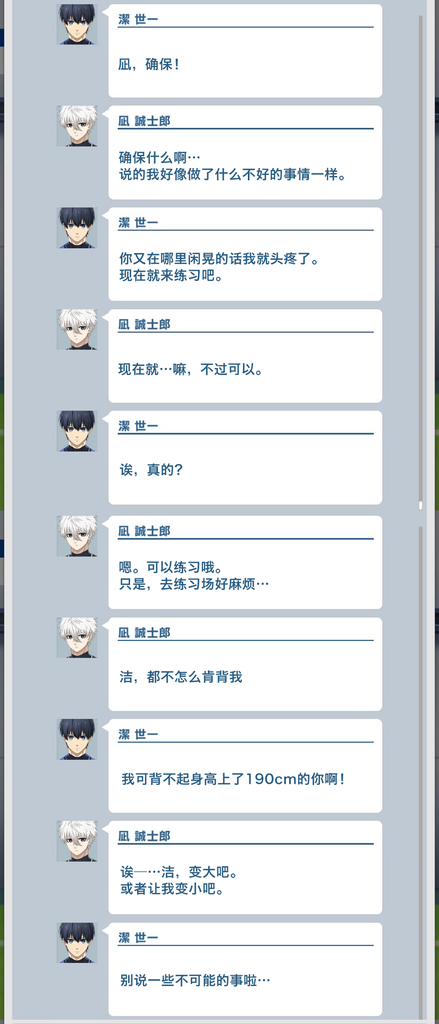Click Isagi's avatar beside the '凪,确保!' message
Screen dimensions: 439x1024
77,24
